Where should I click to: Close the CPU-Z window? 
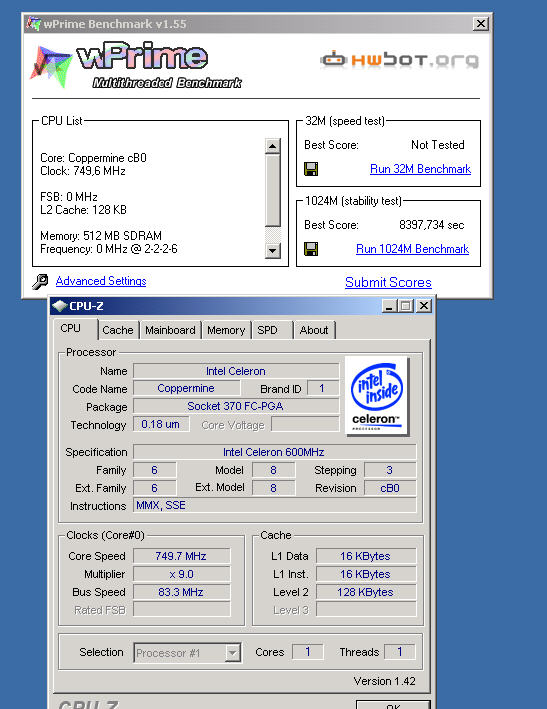click(x=424, y=306)
